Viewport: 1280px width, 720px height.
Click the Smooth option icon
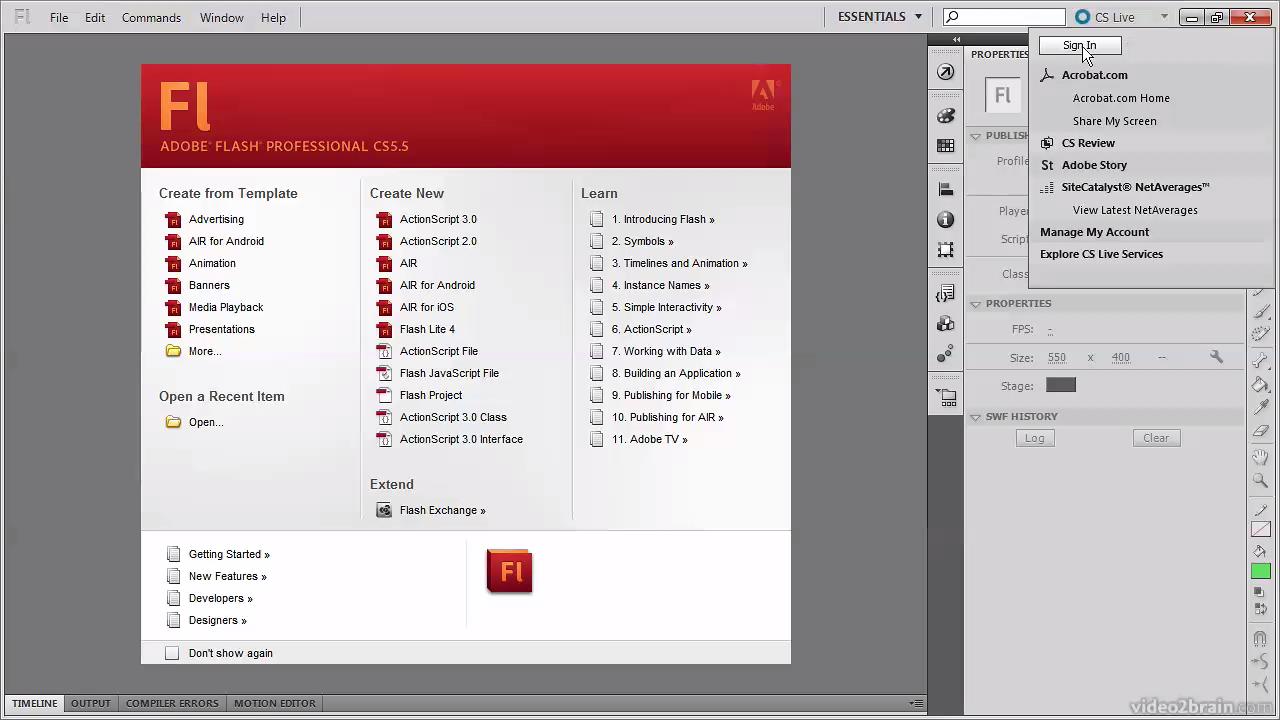pos(1261,661)
